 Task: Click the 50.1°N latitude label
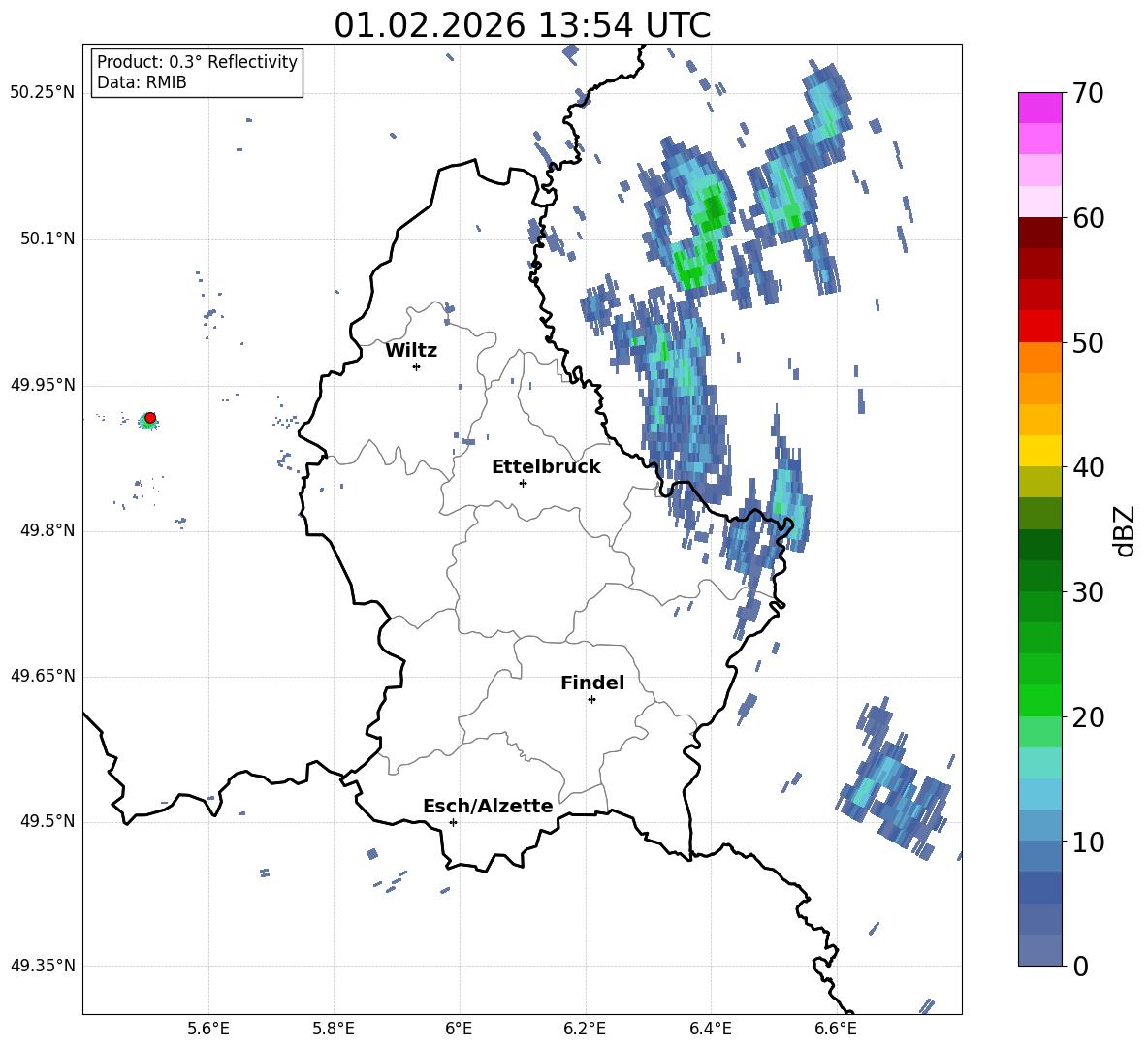(48, 239)
